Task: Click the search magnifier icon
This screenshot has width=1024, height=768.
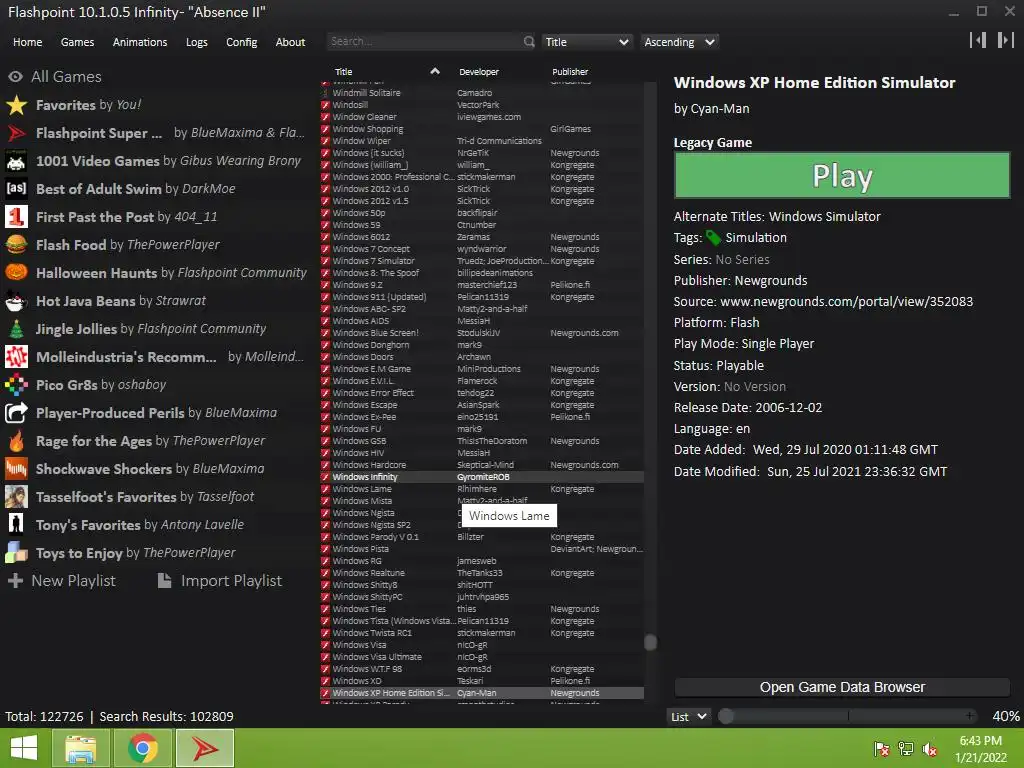Action: coord(528,42)
